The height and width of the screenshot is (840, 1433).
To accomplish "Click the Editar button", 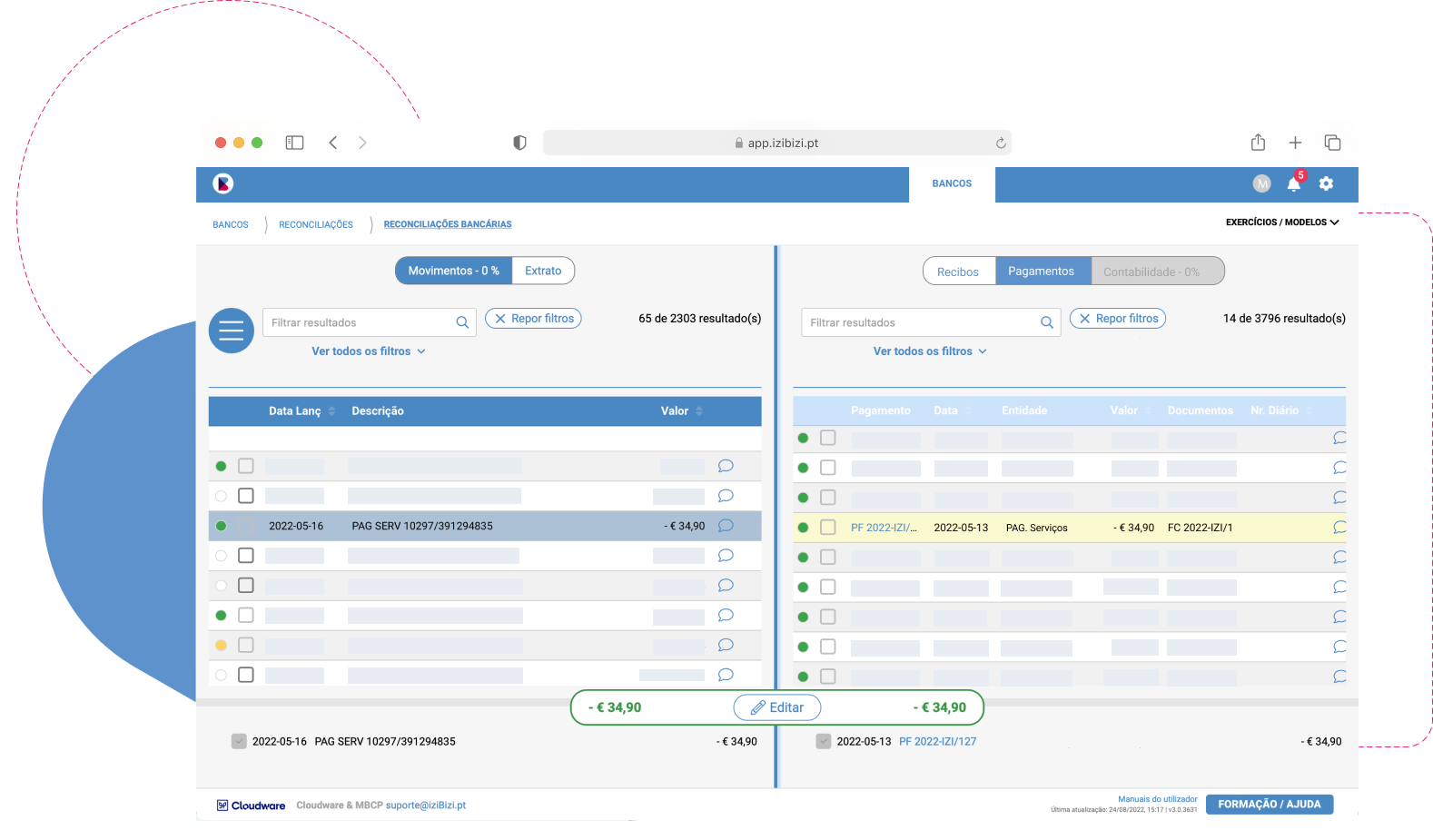I will (777, 707).
